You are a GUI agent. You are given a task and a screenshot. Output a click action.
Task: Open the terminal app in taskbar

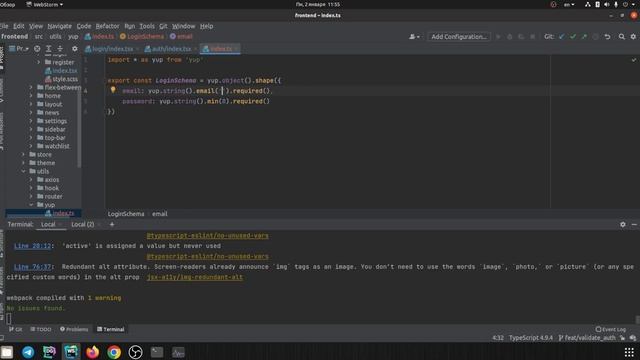coord(157,352)
